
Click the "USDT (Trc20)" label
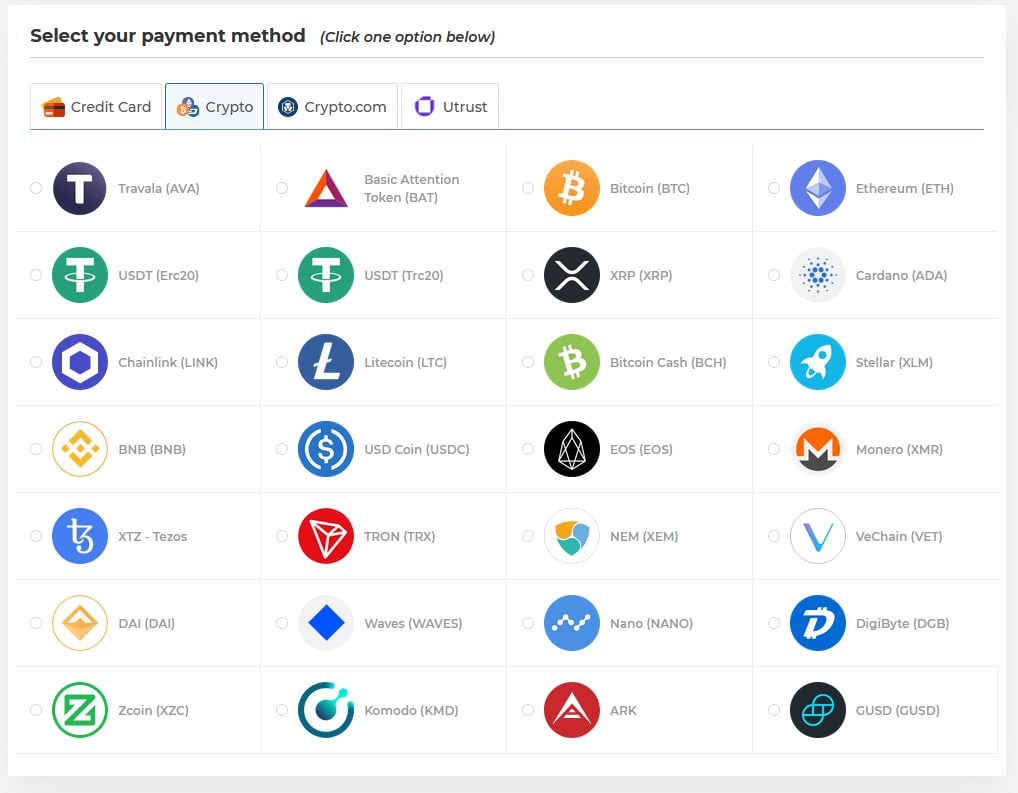[x=404, y=275]
